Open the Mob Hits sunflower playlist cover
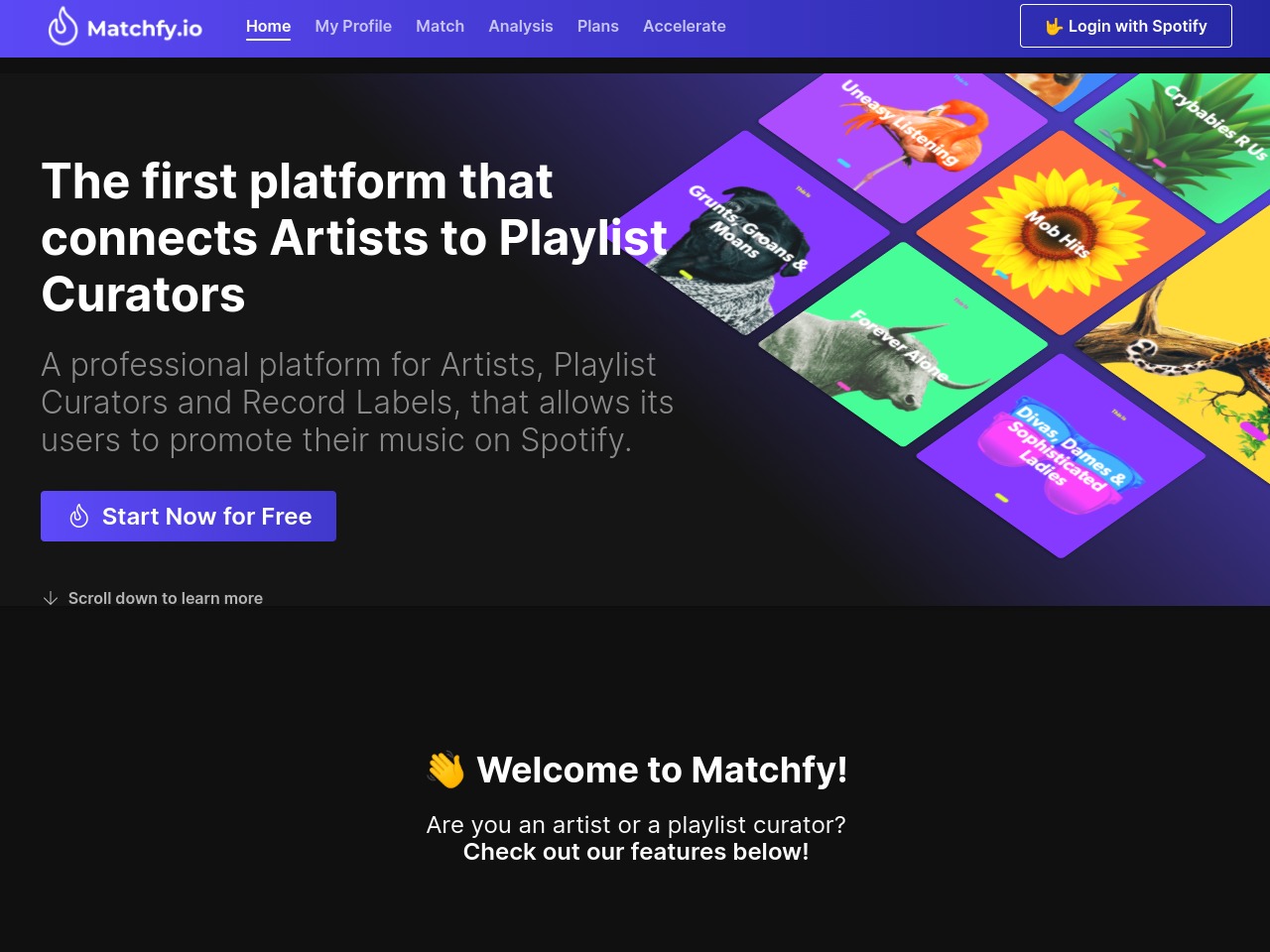Viewport: 1270px width, 952px height. [x=1060, y=234]
